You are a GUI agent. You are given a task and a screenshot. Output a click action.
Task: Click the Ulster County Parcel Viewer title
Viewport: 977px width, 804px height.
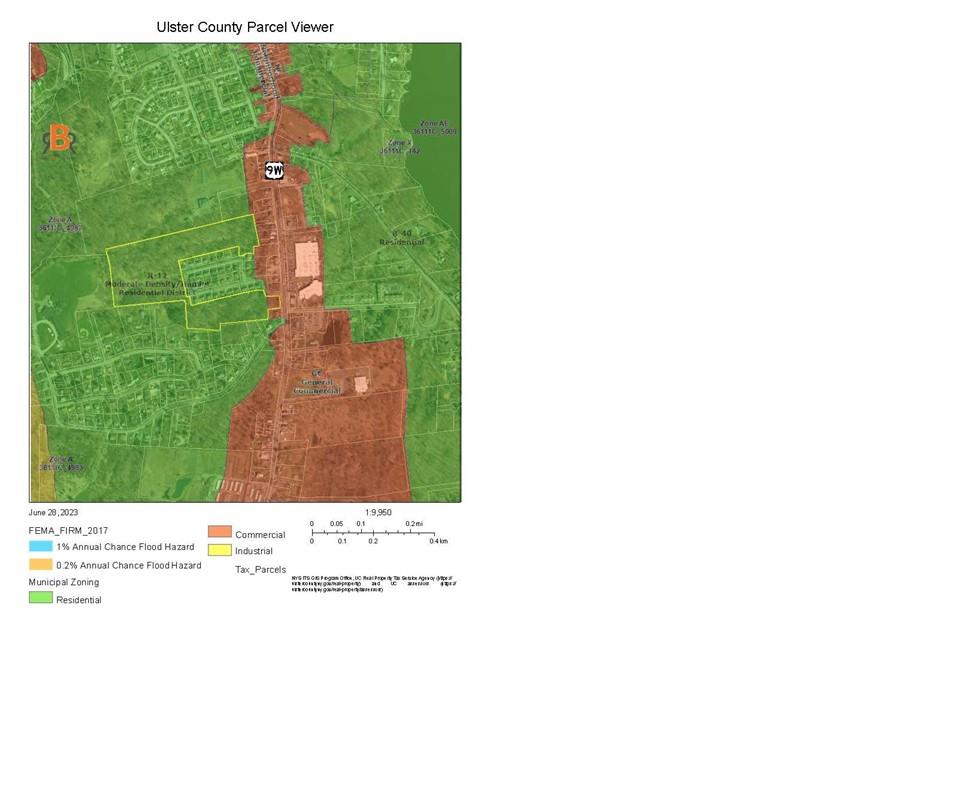pos(245,27)
